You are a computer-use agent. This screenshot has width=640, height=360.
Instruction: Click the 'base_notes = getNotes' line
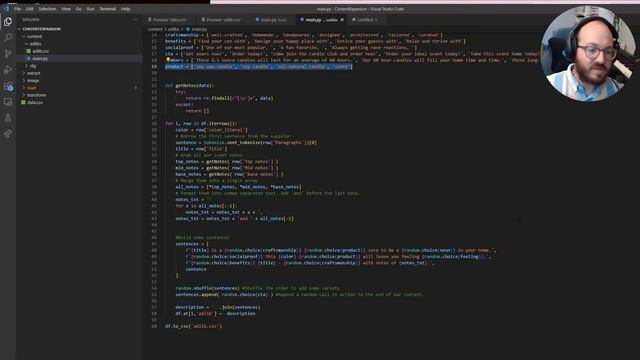point(229,174)
